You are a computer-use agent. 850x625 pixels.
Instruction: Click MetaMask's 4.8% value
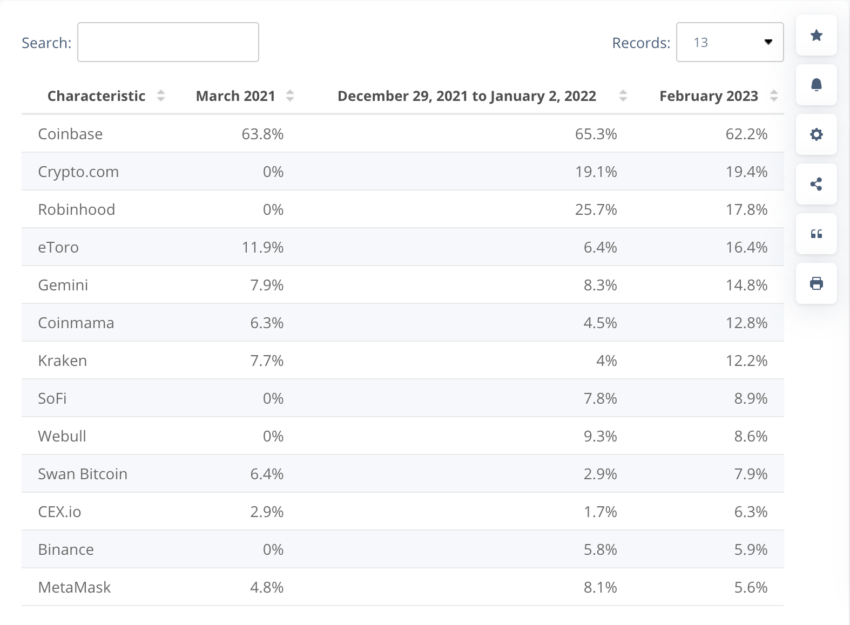pos(267,587)
